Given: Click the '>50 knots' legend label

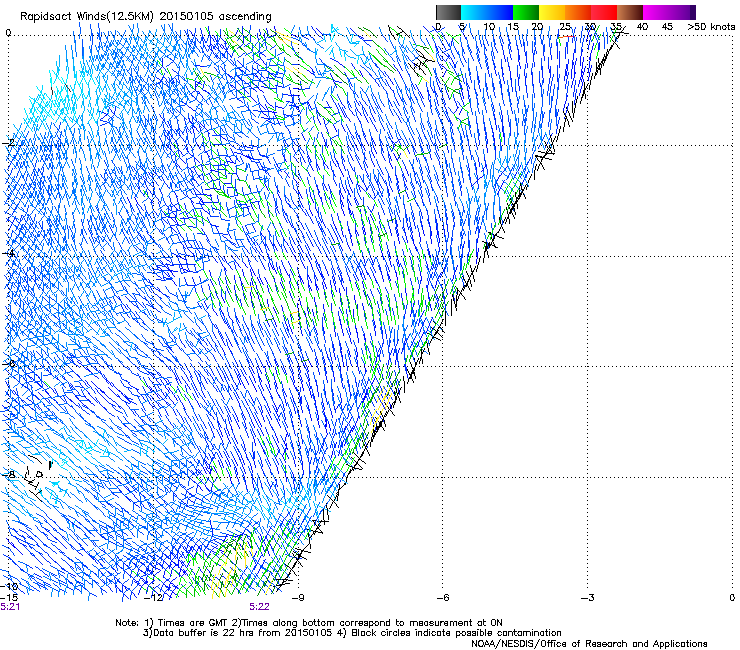Looking at the screenshot, I should [x=711, y=27].
